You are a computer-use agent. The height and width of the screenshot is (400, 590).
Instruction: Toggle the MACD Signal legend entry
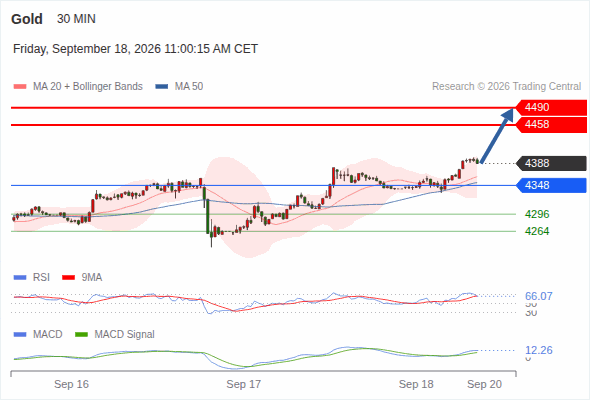[115, 334]
